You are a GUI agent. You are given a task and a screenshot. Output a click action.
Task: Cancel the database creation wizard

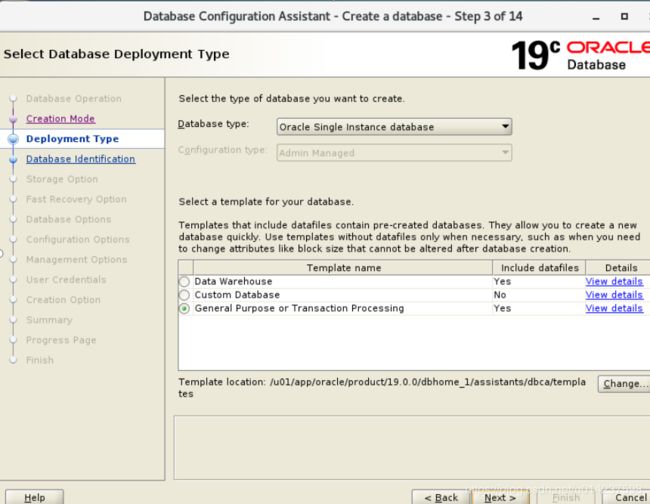pyautogui.click(x=627, y=497)
